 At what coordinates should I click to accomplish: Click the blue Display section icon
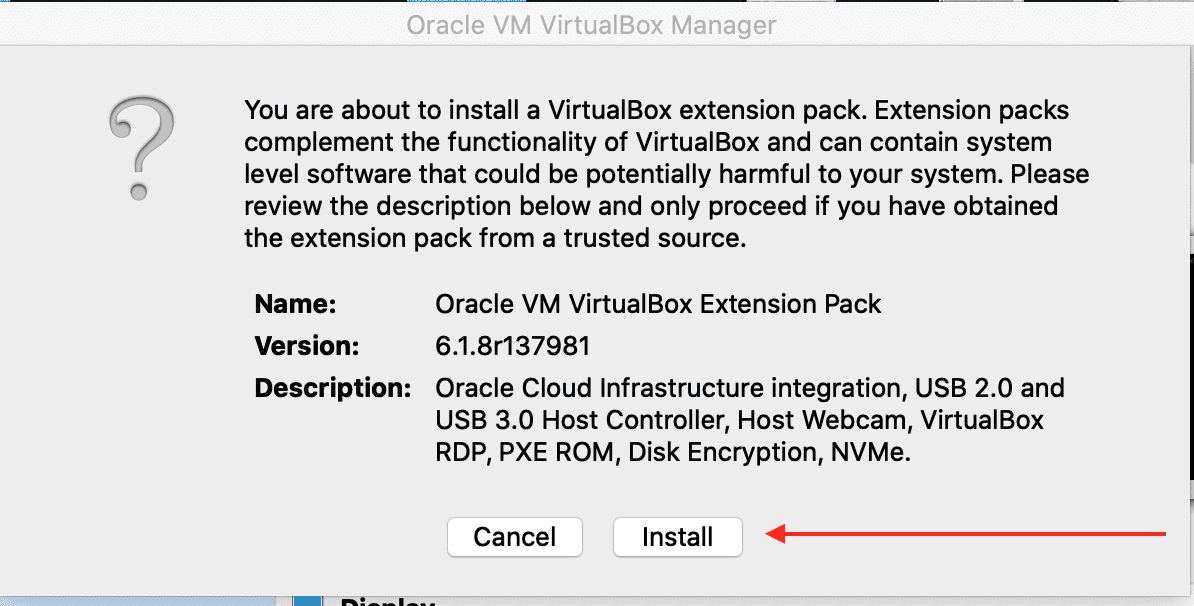(x=308, y=601)
